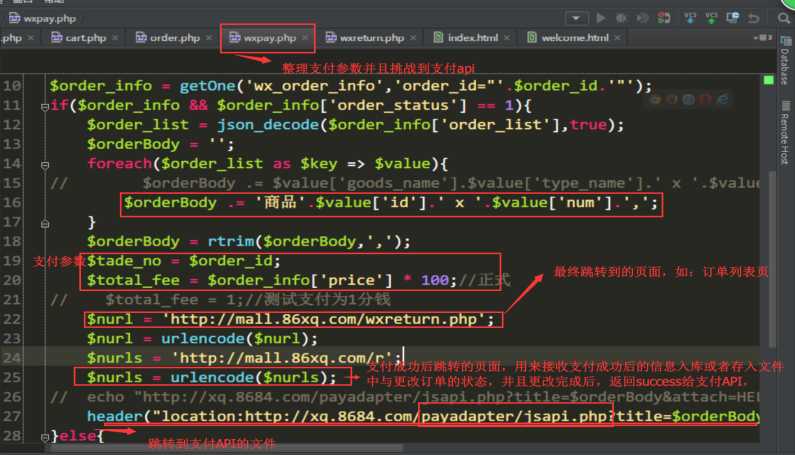
Task: Click the horizontal editor scrollbar
Action: pyautogui.click(x=226, y=448)
